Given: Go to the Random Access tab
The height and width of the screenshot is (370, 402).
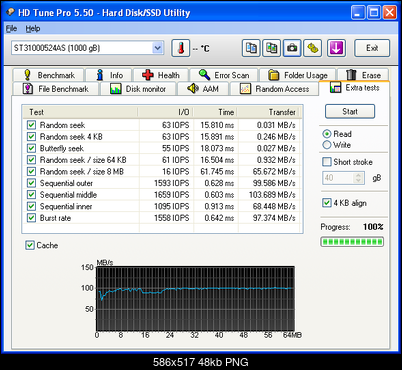Looking at the screenshot, I should point(274,89).
